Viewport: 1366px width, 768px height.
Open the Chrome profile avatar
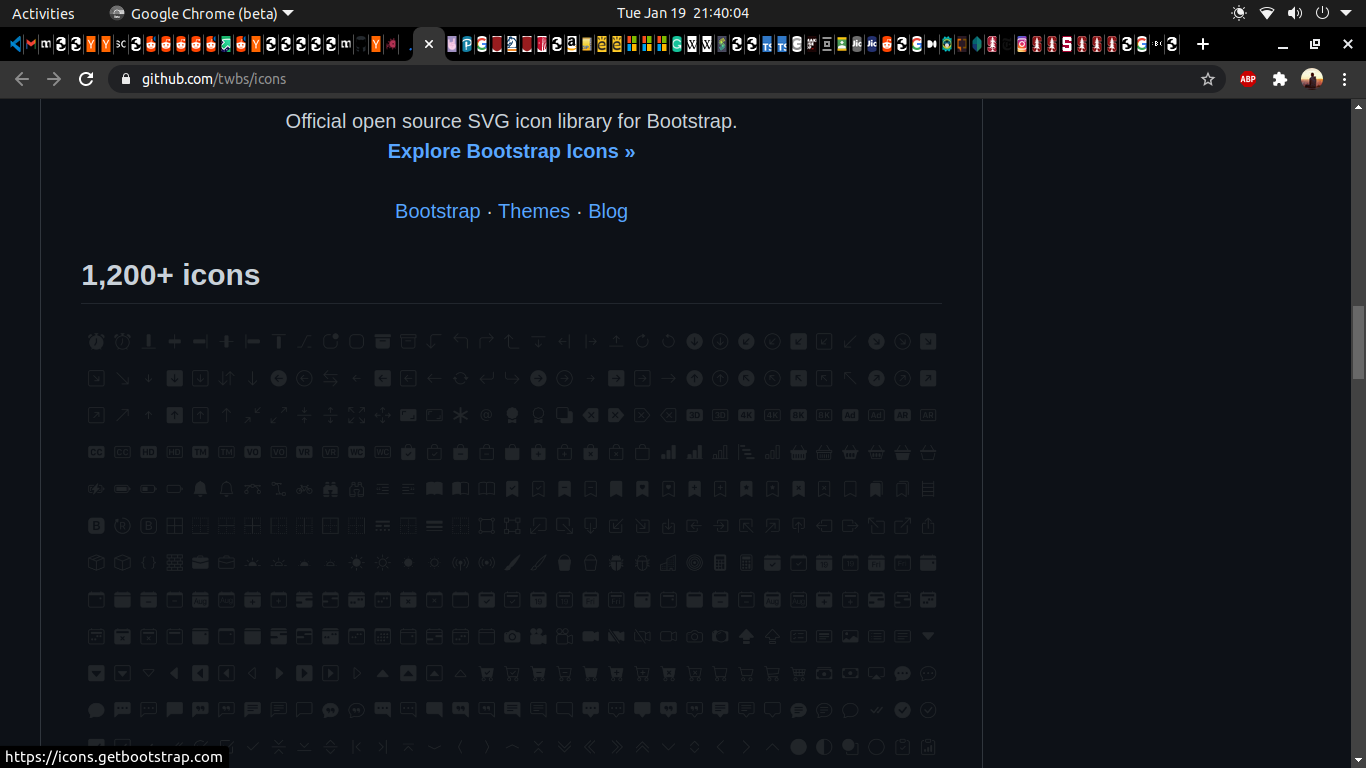(1312, 79)
